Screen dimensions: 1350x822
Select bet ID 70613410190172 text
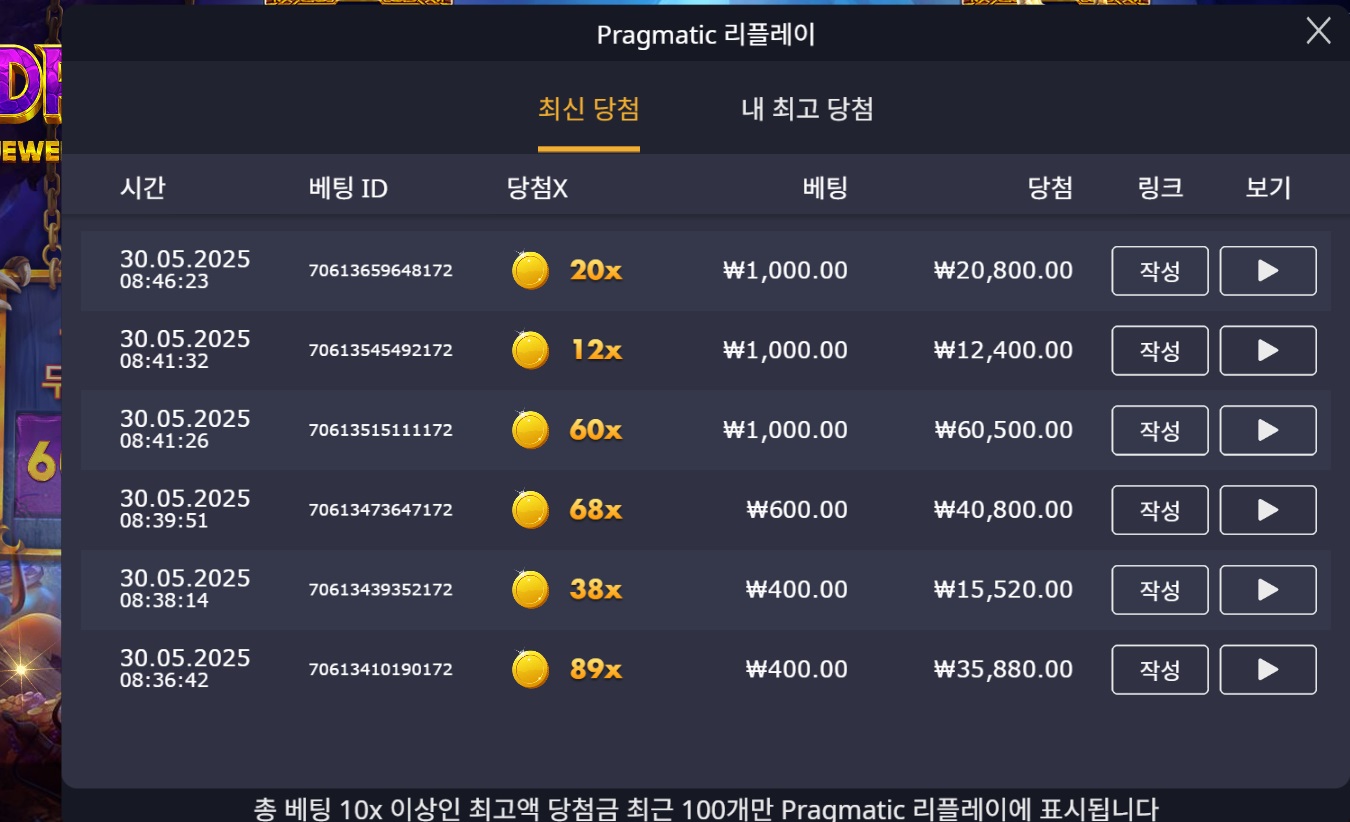pyautogui.click(x=380, y=669)
